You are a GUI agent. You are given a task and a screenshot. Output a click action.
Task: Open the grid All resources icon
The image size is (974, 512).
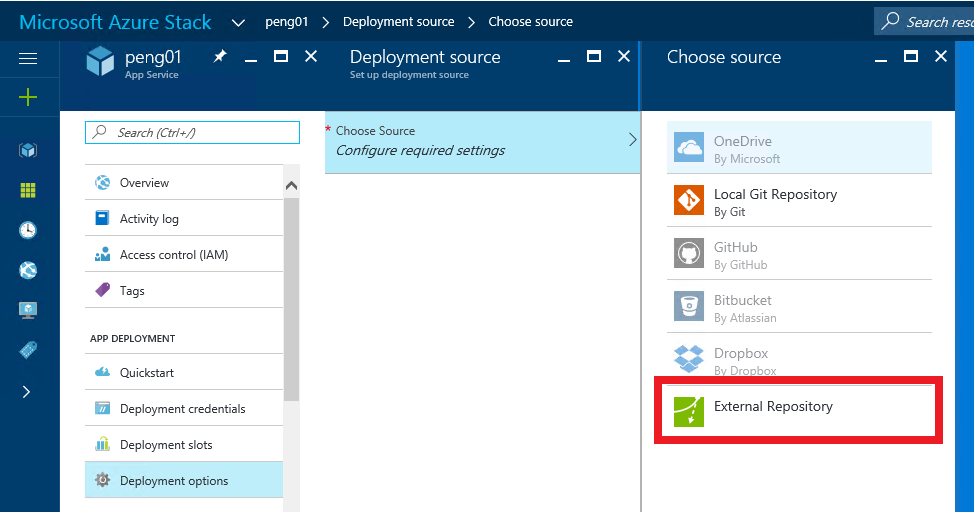tap(28, 190)
